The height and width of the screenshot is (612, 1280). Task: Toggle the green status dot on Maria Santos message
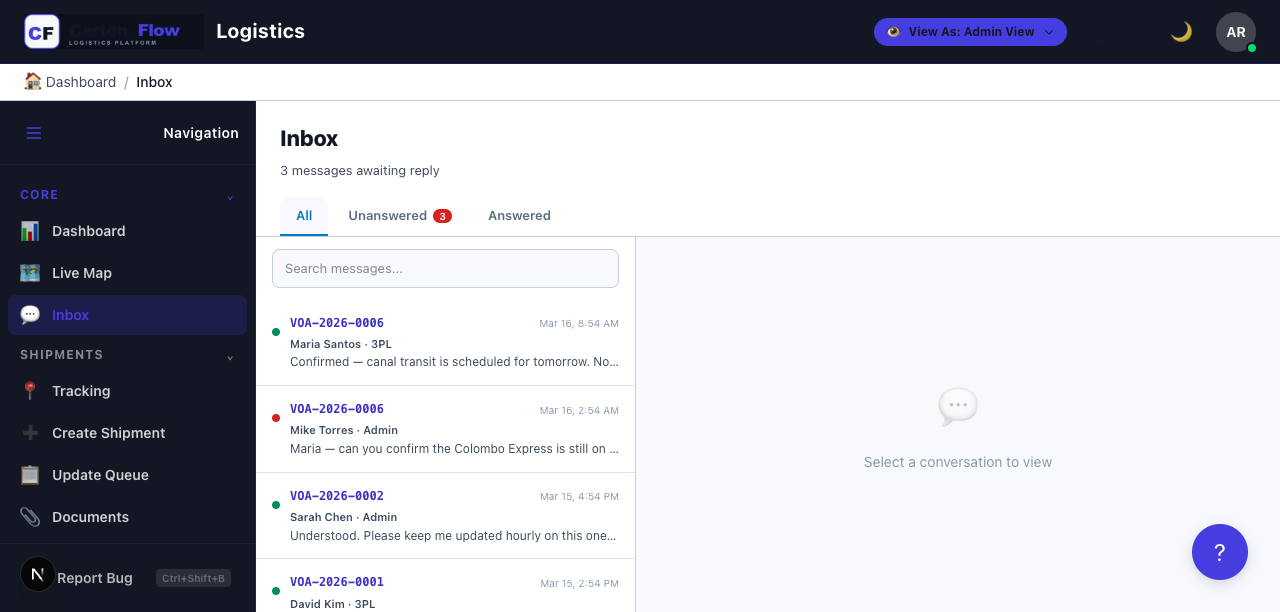pos(277,334)
